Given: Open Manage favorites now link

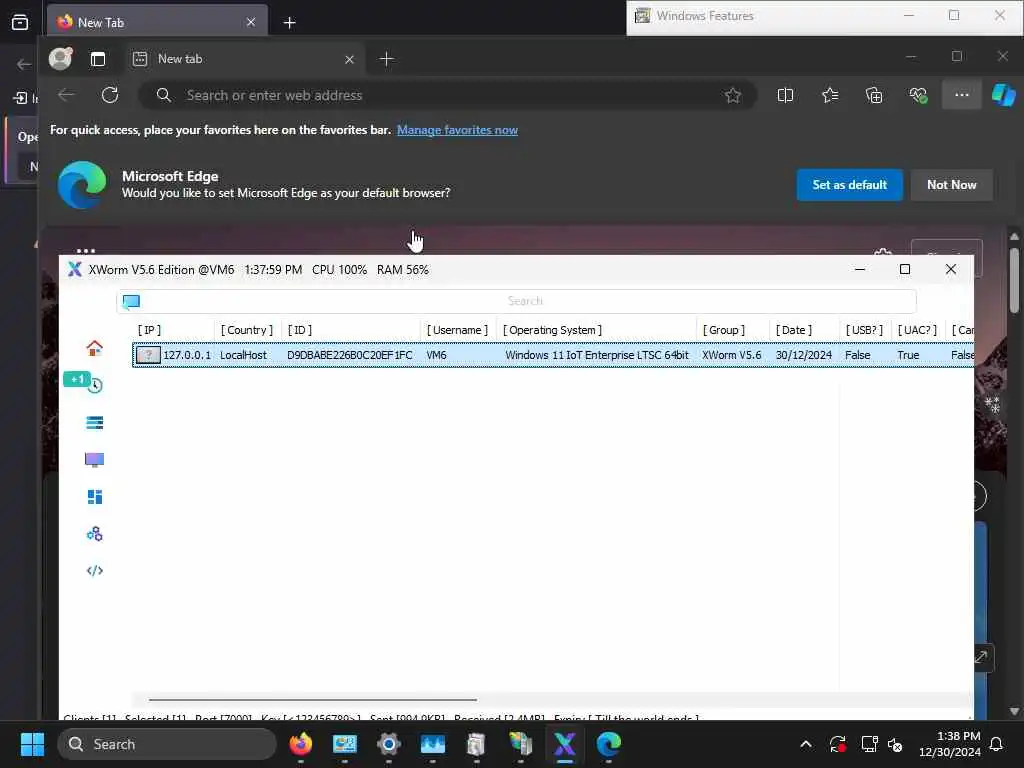Looking at the screenshot, I should 457,130.
